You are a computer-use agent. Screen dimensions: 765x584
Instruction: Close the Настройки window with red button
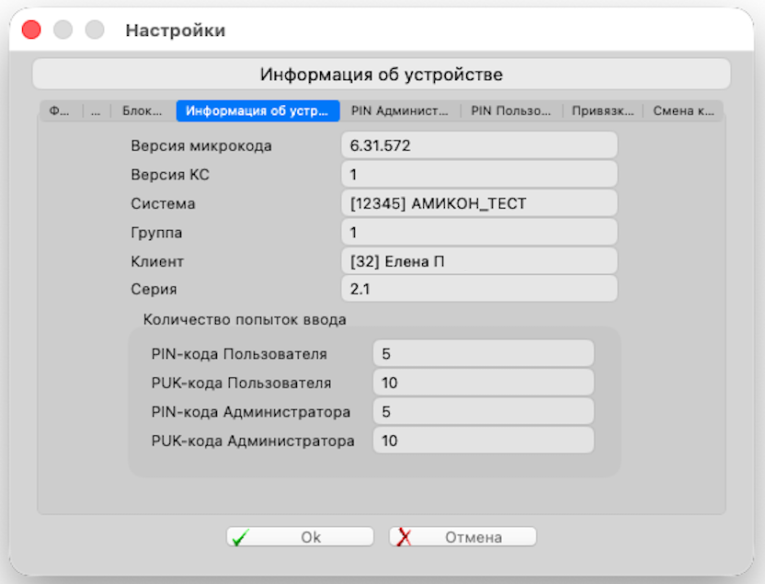31,30
